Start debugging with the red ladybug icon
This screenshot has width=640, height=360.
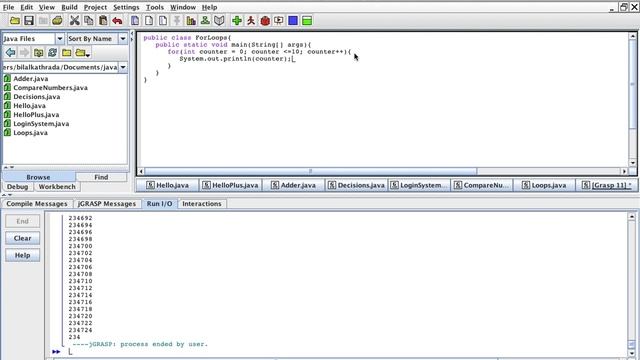coord(265,20)
